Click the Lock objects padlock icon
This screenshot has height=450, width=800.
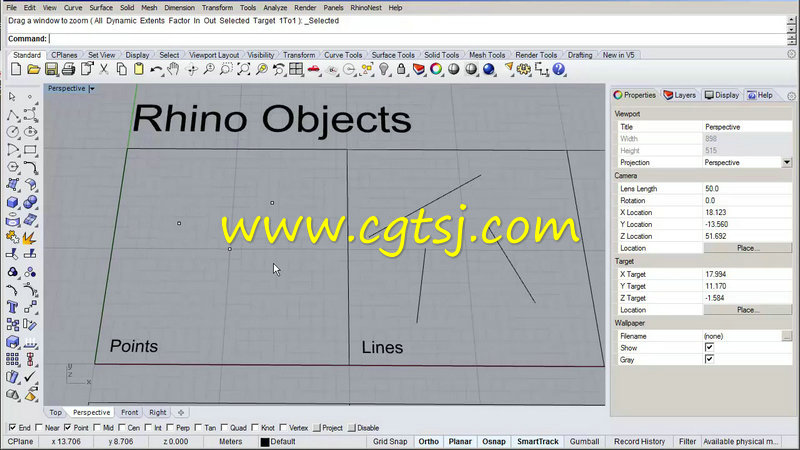(401, 69)
